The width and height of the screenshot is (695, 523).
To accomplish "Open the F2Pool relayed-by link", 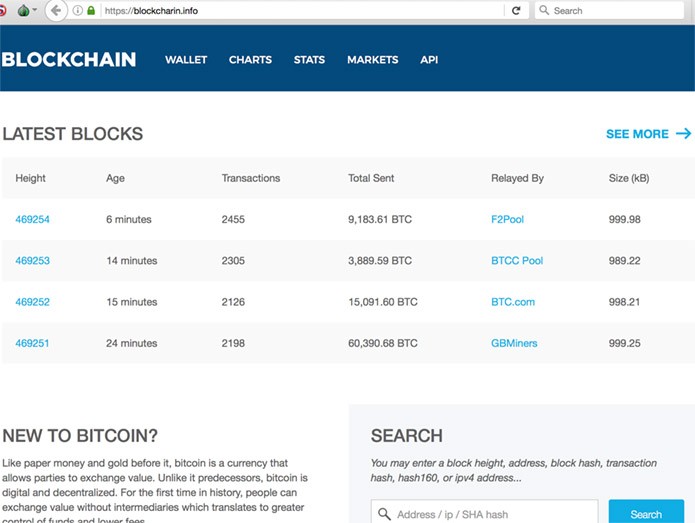I will pos(507,219).
